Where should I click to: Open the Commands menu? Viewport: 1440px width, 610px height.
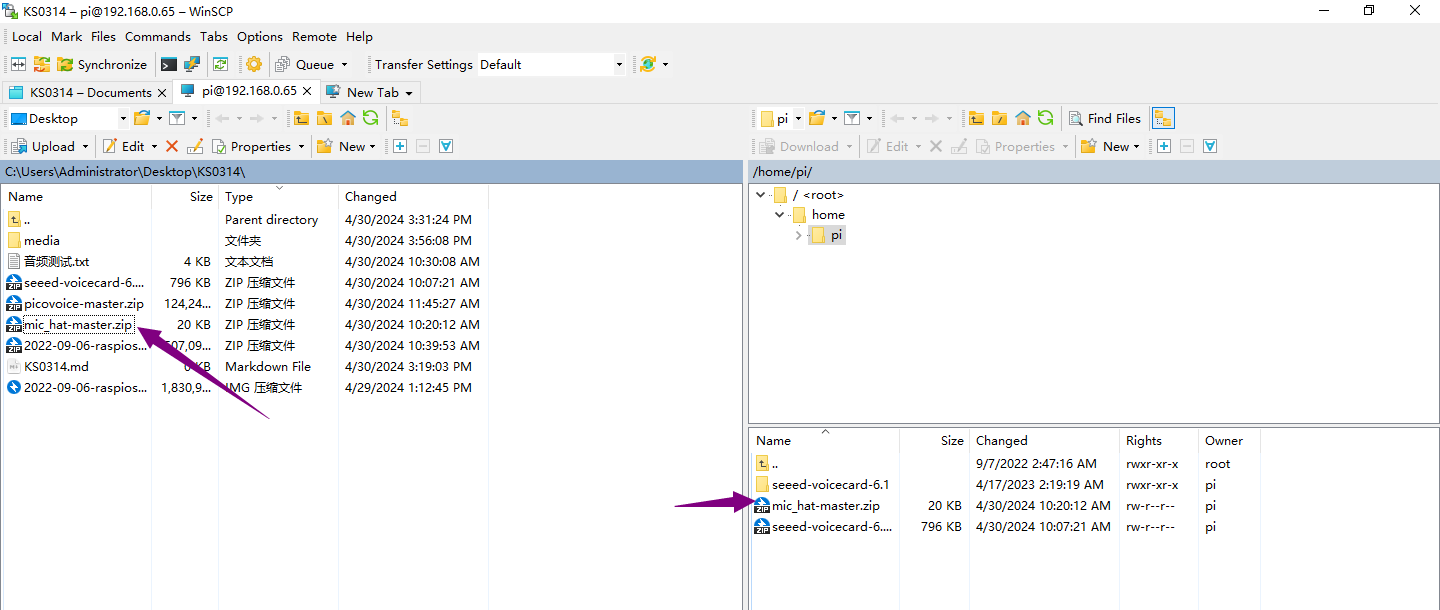(158, 36)
